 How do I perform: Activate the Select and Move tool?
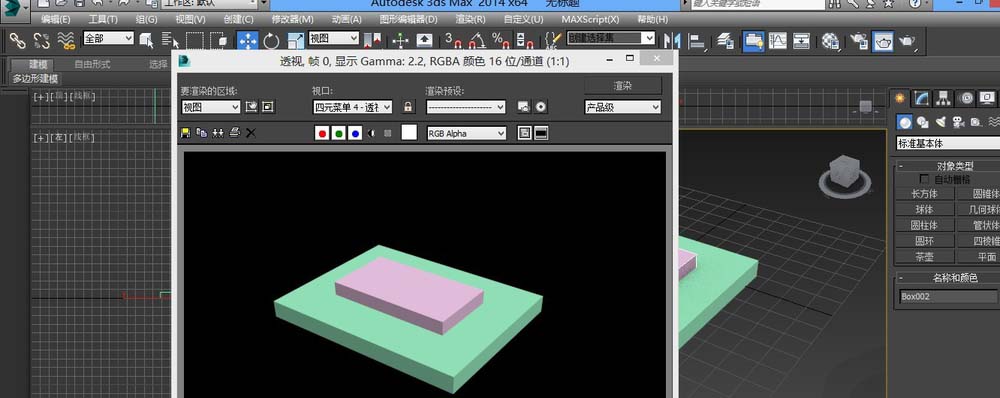(247, 41)
